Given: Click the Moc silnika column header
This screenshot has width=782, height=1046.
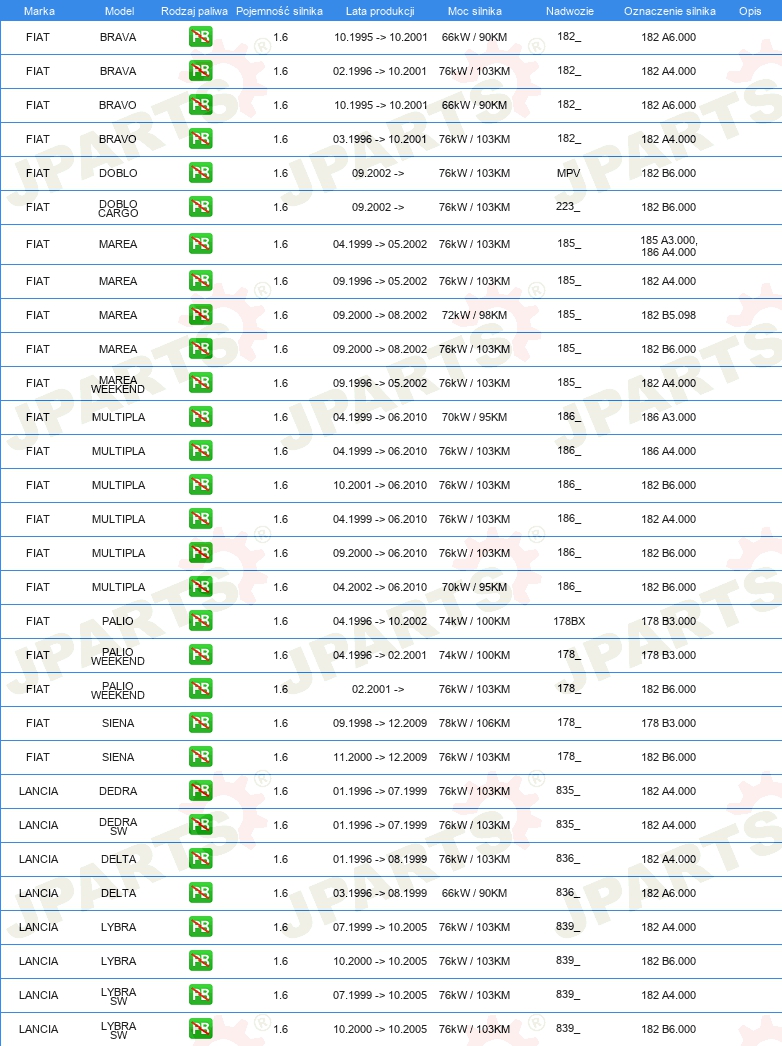Looking at the screenshot, I should (474, 11).
